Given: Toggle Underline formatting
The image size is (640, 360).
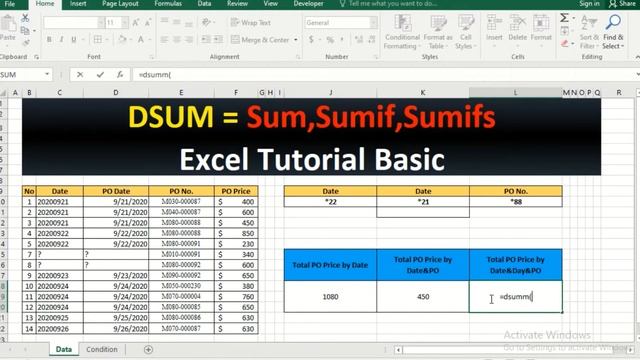Looking at the screenshot, I should click(73, 40).
